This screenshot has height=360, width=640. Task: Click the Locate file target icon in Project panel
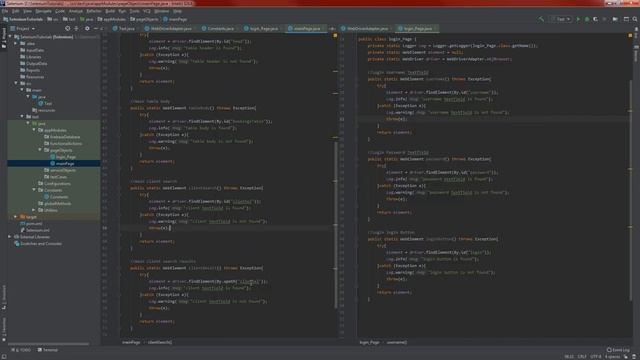click(67, 29)
